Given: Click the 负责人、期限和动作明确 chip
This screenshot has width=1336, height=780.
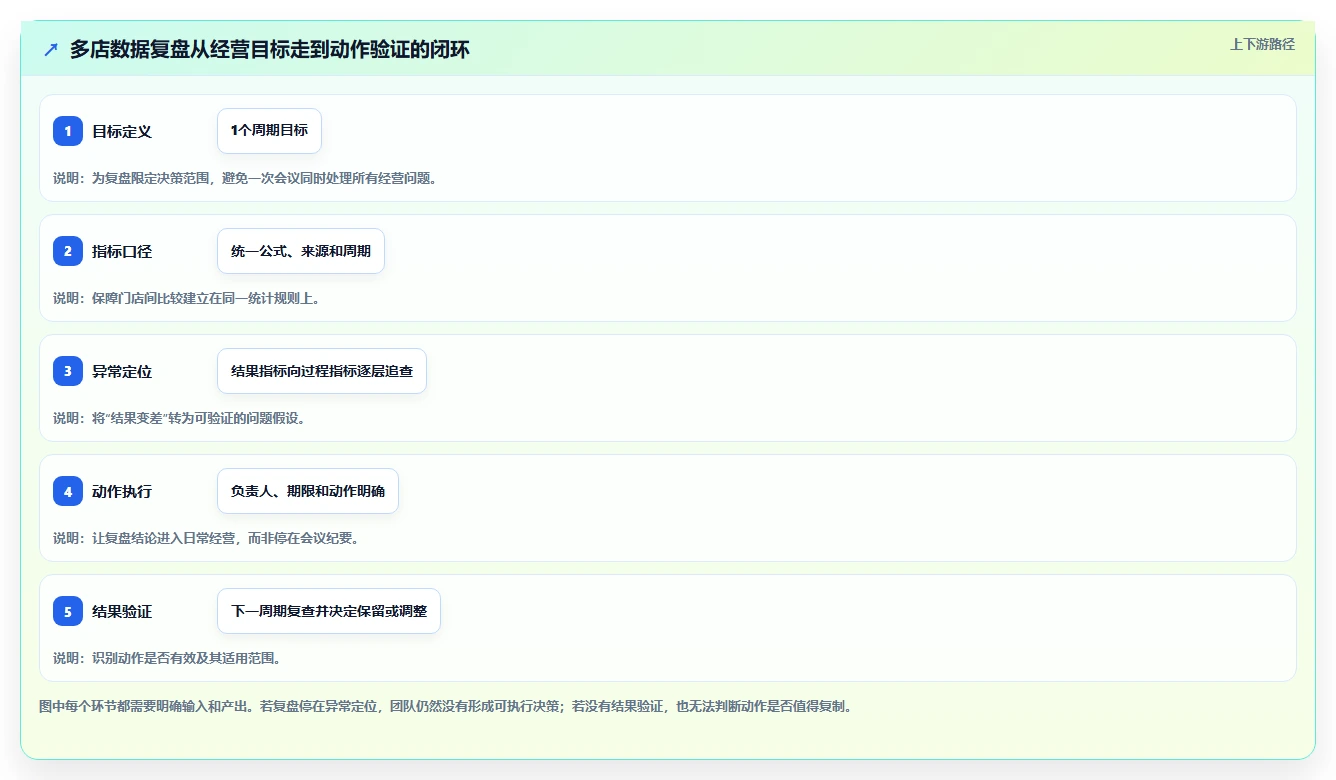Looking at the screenshot, I should (308, 491).
